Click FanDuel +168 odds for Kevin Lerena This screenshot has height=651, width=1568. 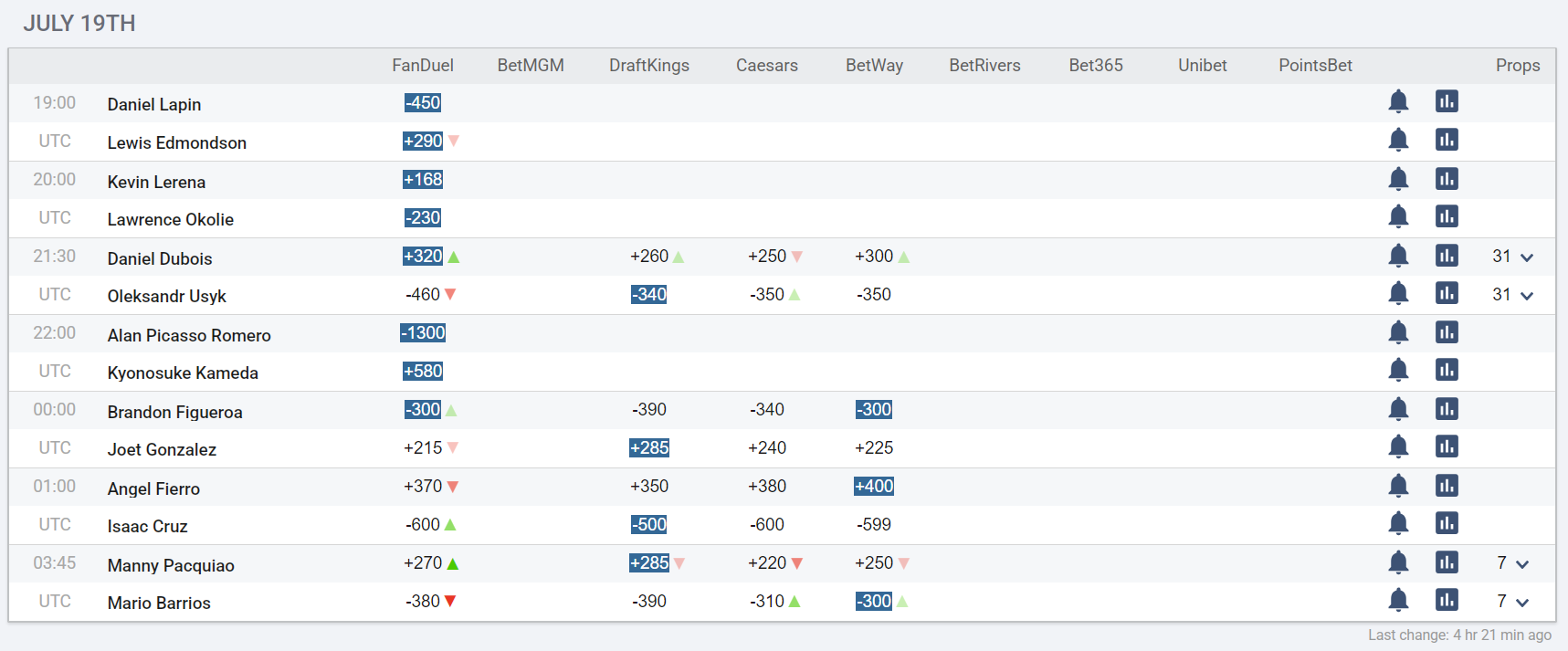tap(423, 179)
